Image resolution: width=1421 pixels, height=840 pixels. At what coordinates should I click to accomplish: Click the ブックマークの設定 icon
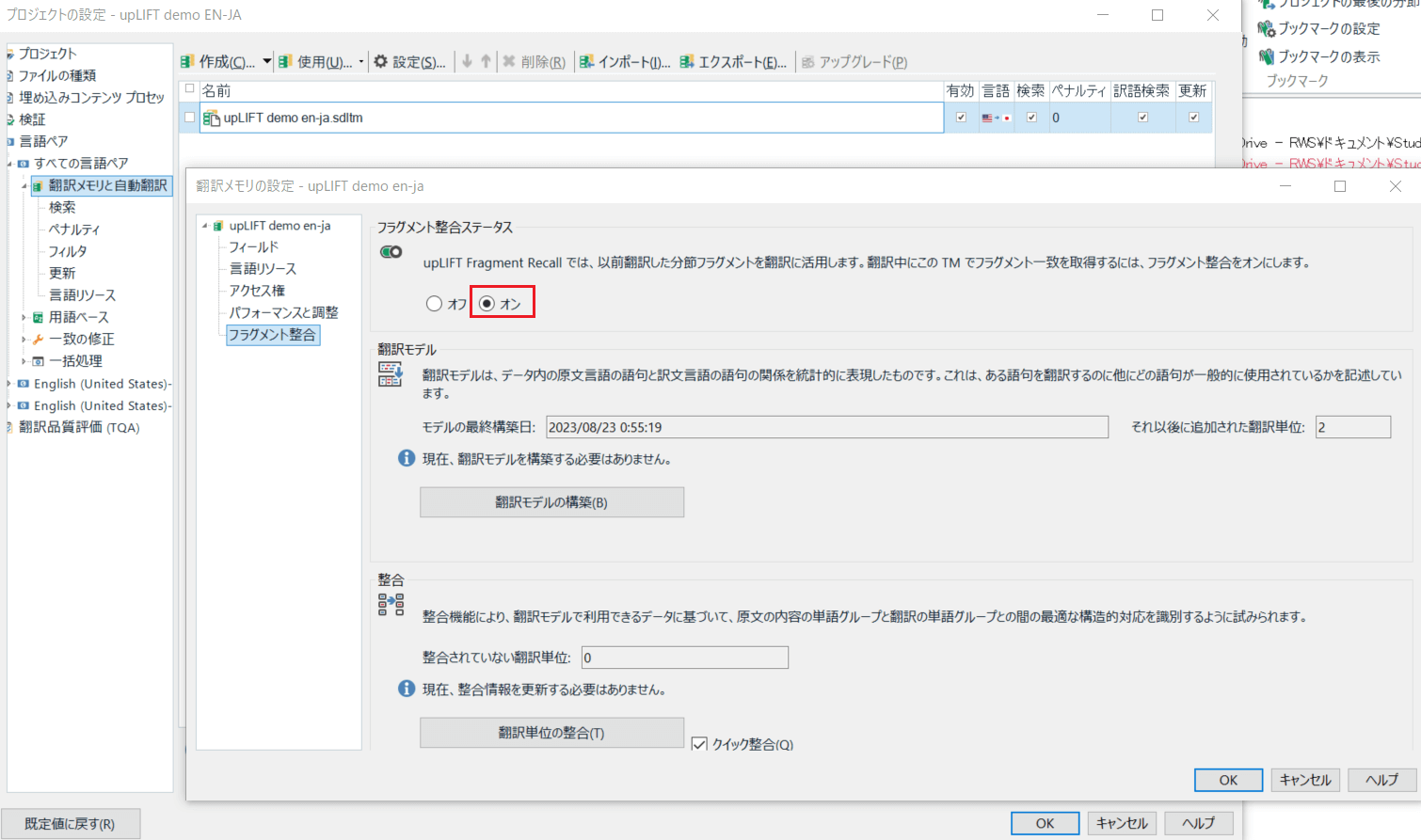(1267, 29)
